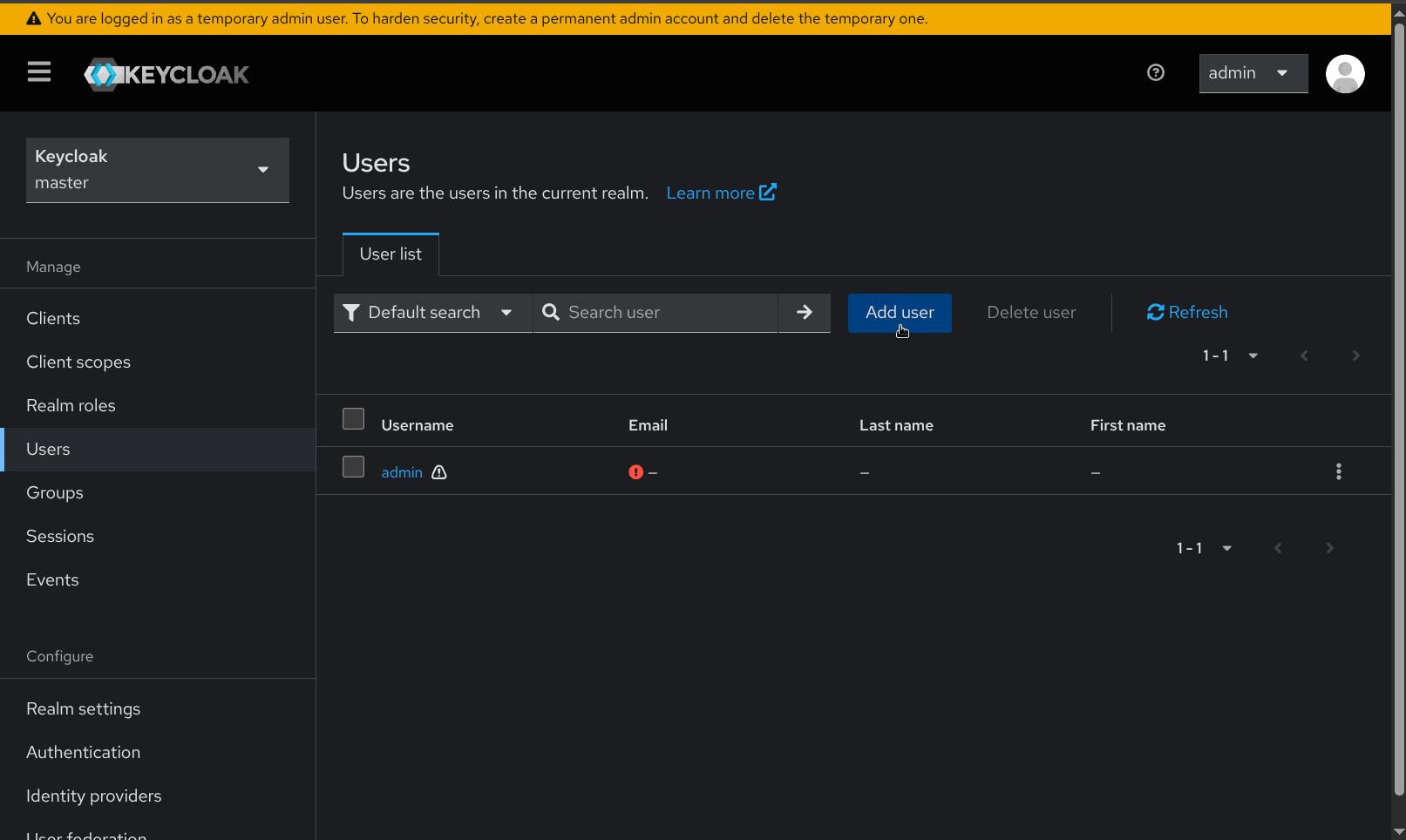Click the Add user button
This screenshot has width=1406, height=840.
(x=900, y=312)
